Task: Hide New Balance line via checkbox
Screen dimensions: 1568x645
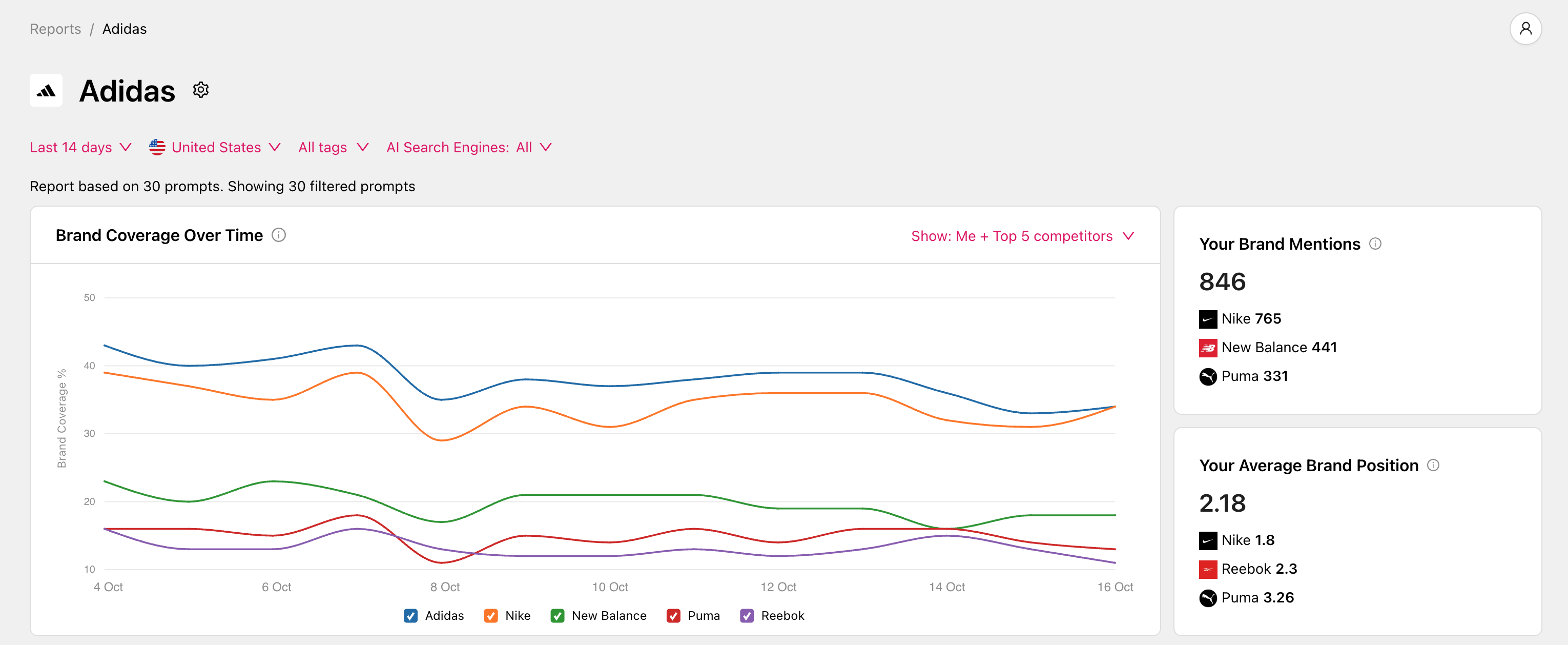Action: pos(557,616)
